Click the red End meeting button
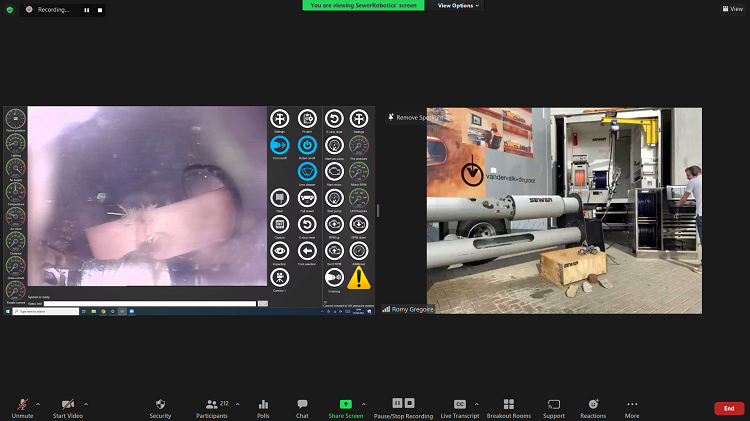The height and width of the screenshot is (421, 750). point(729,408)
